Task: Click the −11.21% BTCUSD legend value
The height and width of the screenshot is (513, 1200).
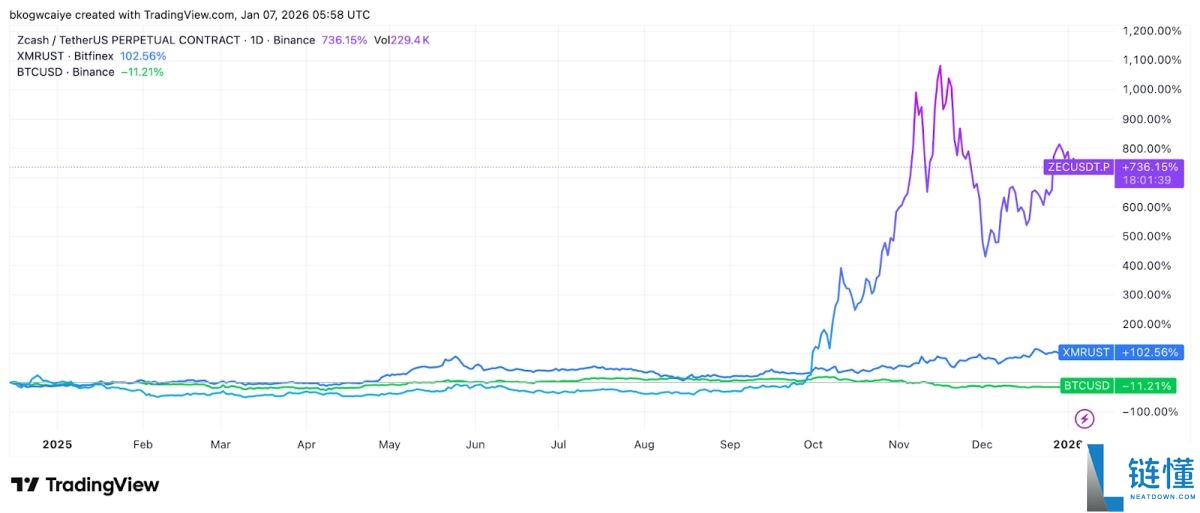Action: [141, 72]
